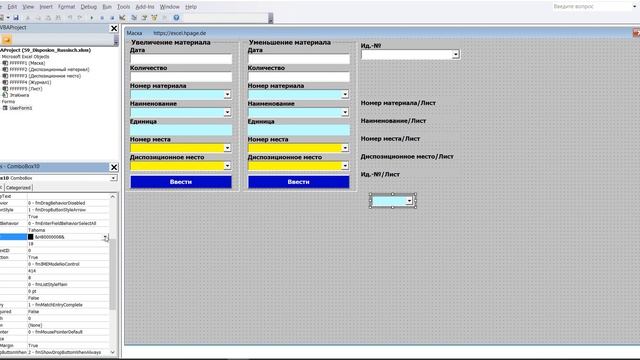Image resolution: width=640 pixels, height=360 pixels.
Task: Open the Insert menu
Action: point(46,7)
